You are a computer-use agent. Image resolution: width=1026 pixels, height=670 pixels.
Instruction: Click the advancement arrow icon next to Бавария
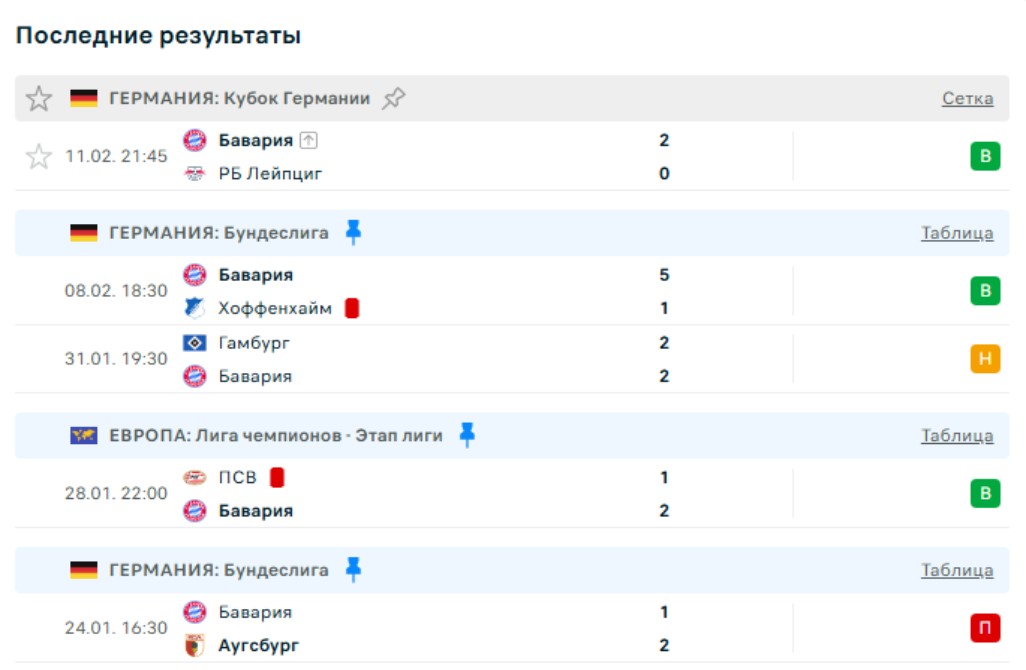point(308,141)
